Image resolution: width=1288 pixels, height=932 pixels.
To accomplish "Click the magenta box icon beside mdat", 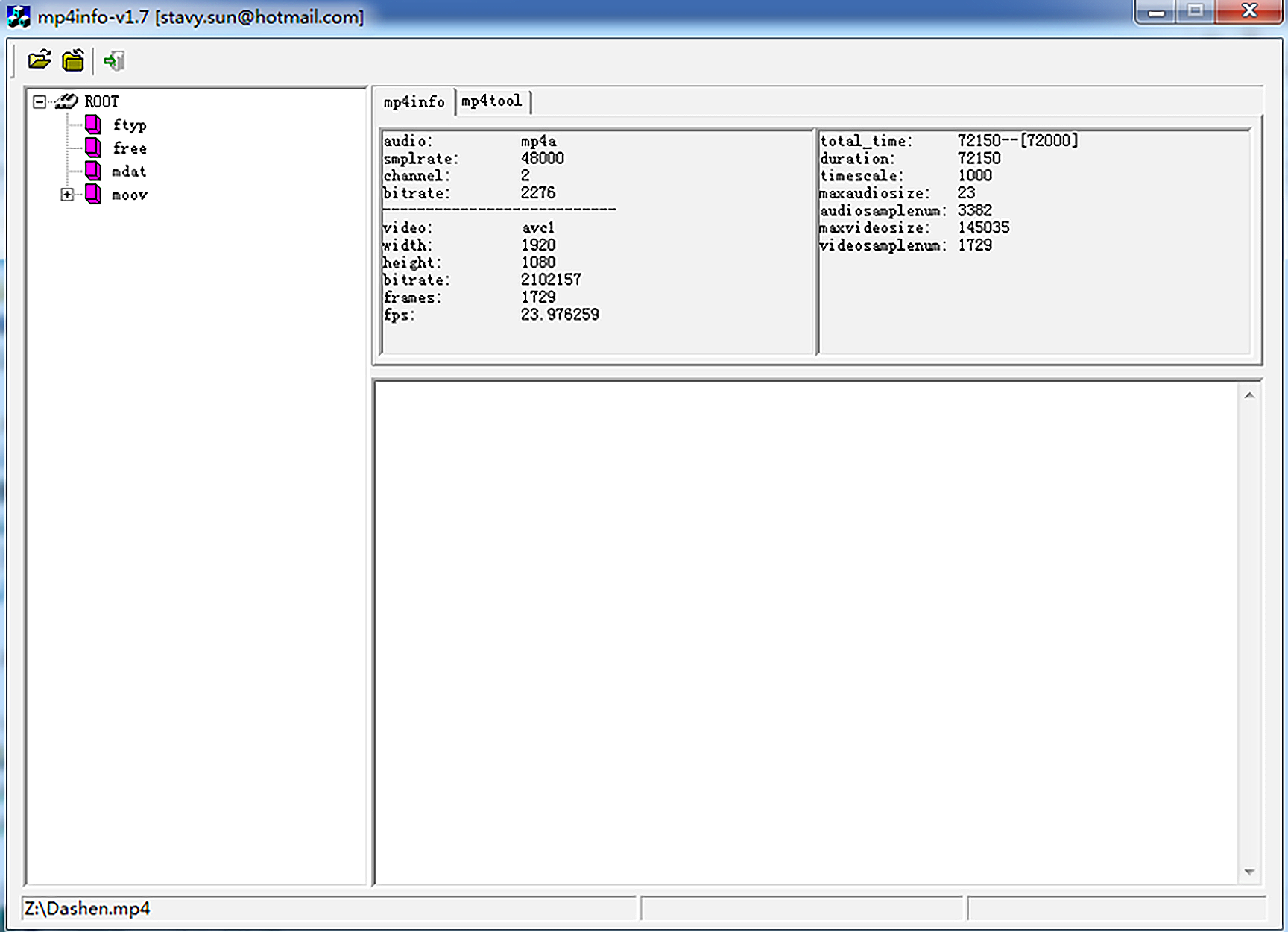I will tap(93, 171).
